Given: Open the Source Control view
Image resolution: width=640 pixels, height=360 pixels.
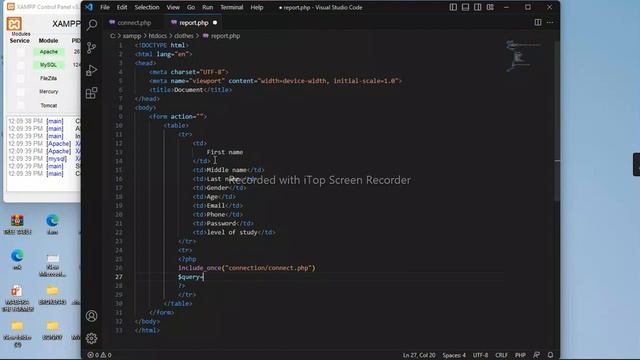Looking at the screenshot, I should click(x=92, y=48).
